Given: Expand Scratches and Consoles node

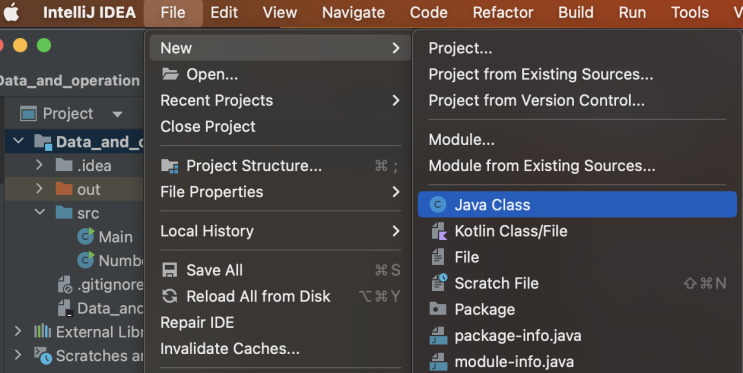Looking at the screenshot, I should (18, 355).
